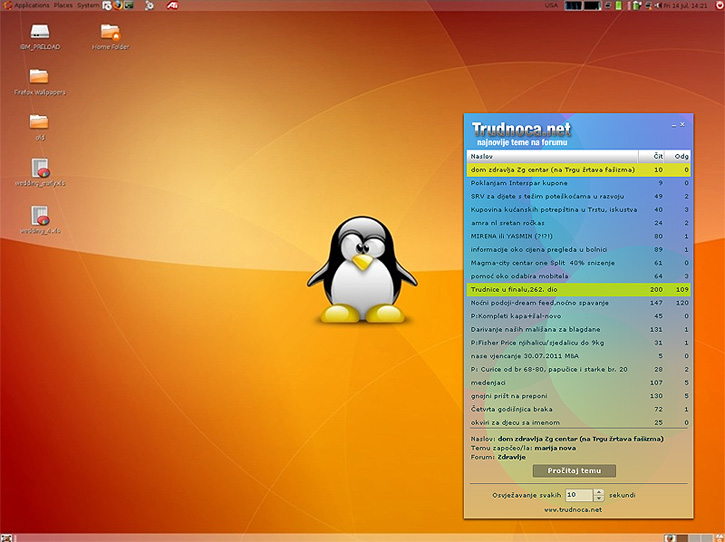Click the green battery indicator in panel
725x542 pixels.
coord(618,6)
